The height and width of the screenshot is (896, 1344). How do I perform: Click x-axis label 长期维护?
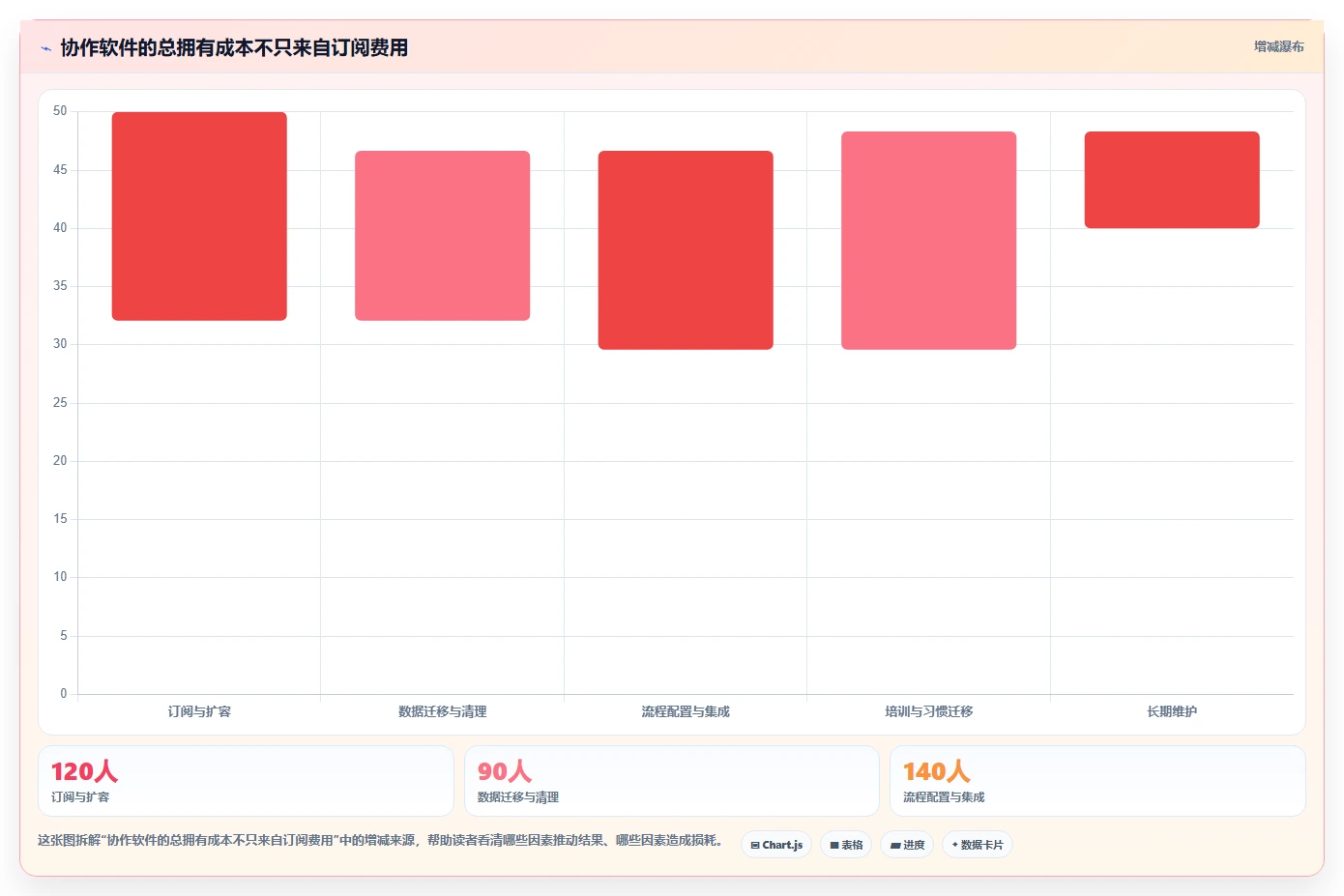pos(1172,711)
